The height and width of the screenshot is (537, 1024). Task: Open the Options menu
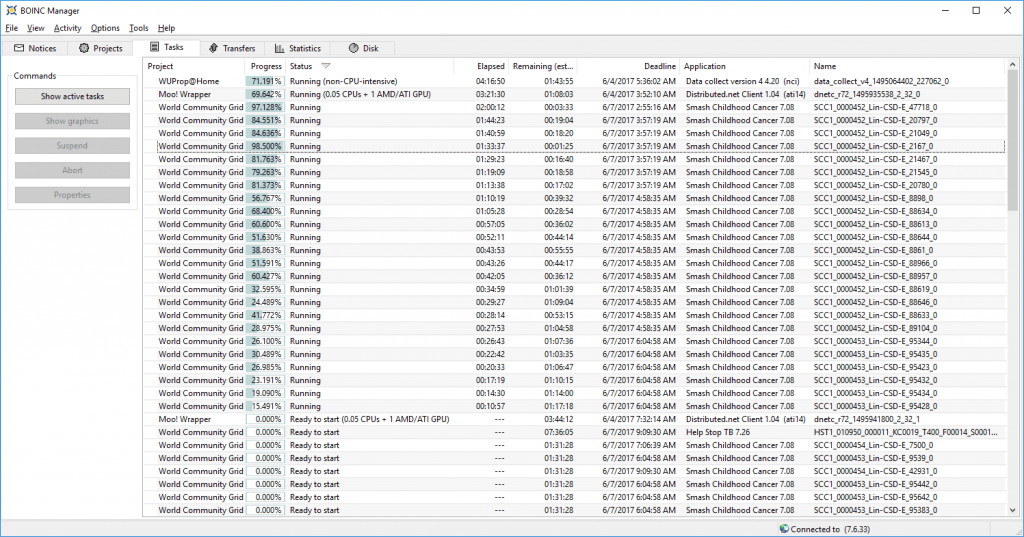pos(105,28)
